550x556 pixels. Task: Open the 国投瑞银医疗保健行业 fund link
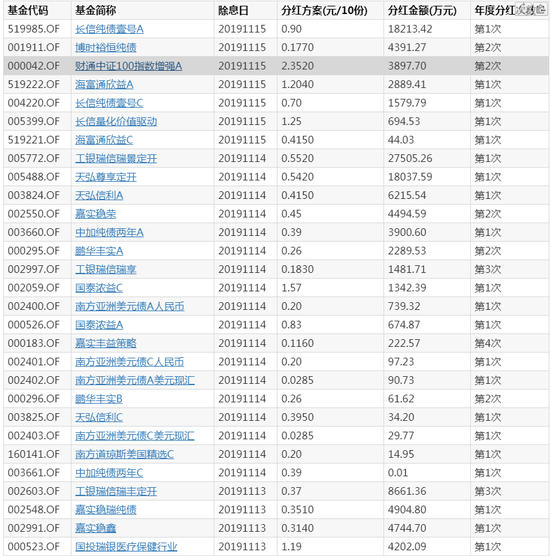(x=126, y=546)
